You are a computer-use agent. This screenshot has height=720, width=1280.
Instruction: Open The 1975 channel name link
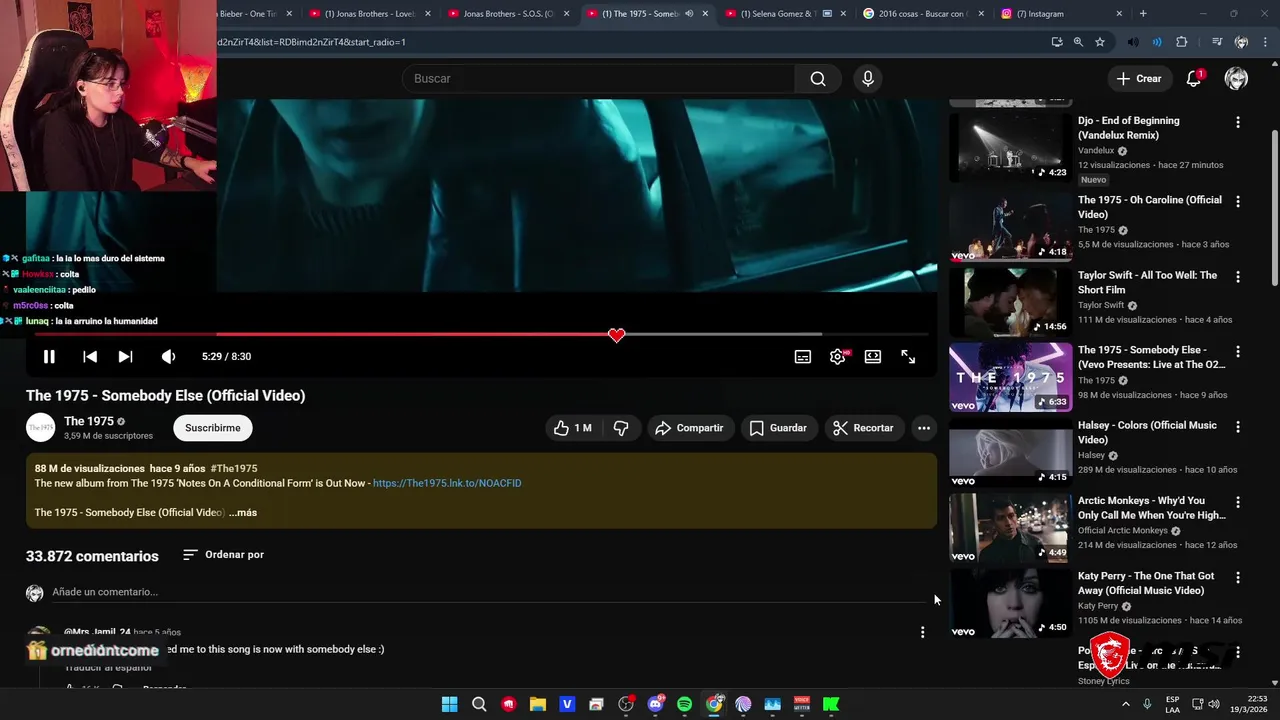point(89,421)
